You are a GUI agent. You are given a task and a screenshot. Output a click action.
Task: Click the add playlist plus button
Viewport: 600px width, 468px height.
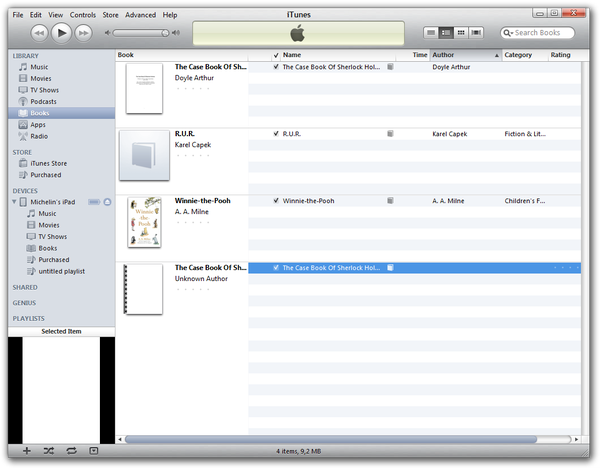tap(26, 451)
